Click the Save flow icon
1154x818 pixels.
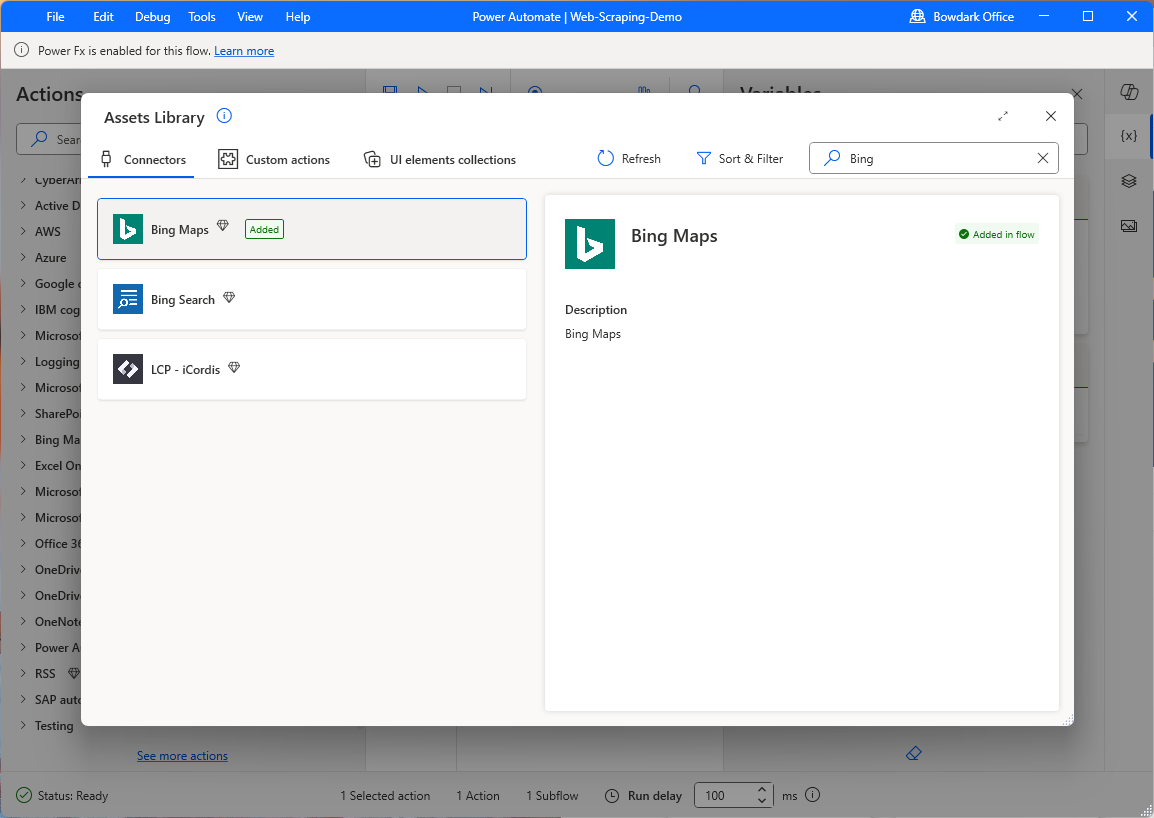(390, 91)
